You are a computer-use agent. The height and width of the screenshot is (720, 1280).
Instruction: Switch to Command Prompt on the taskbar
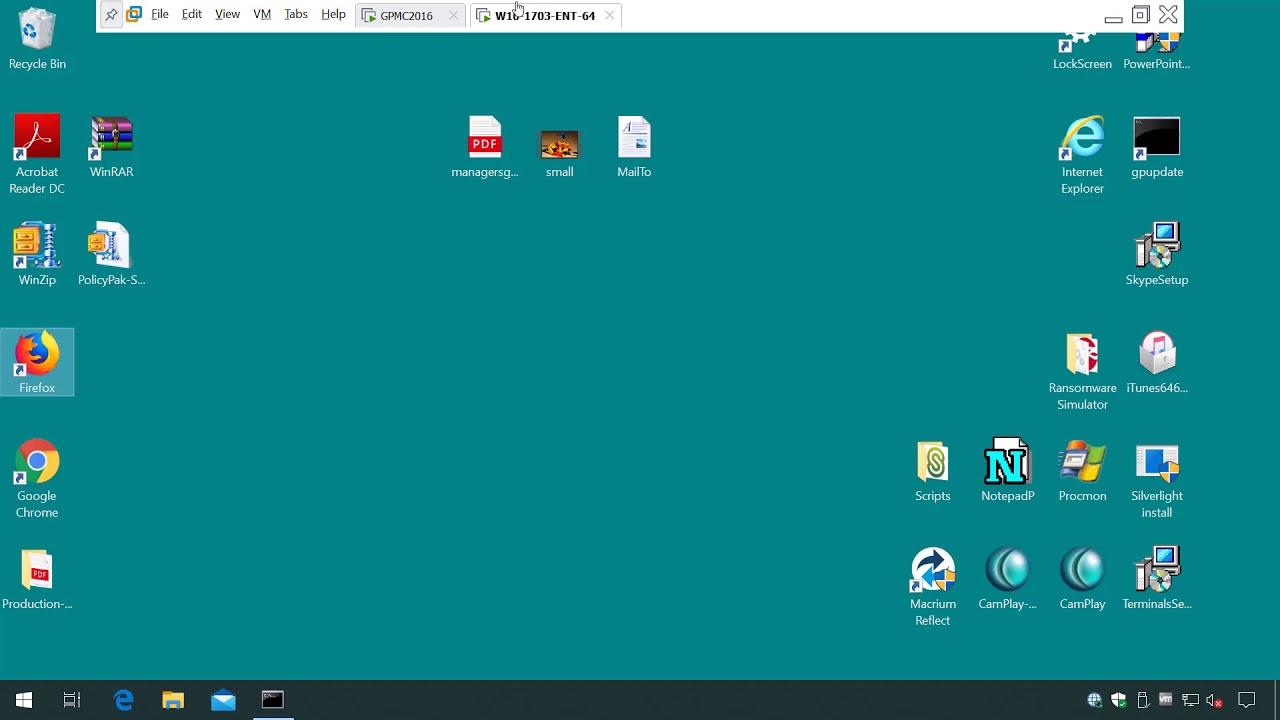pyautogui.click(x=272, y=700)
